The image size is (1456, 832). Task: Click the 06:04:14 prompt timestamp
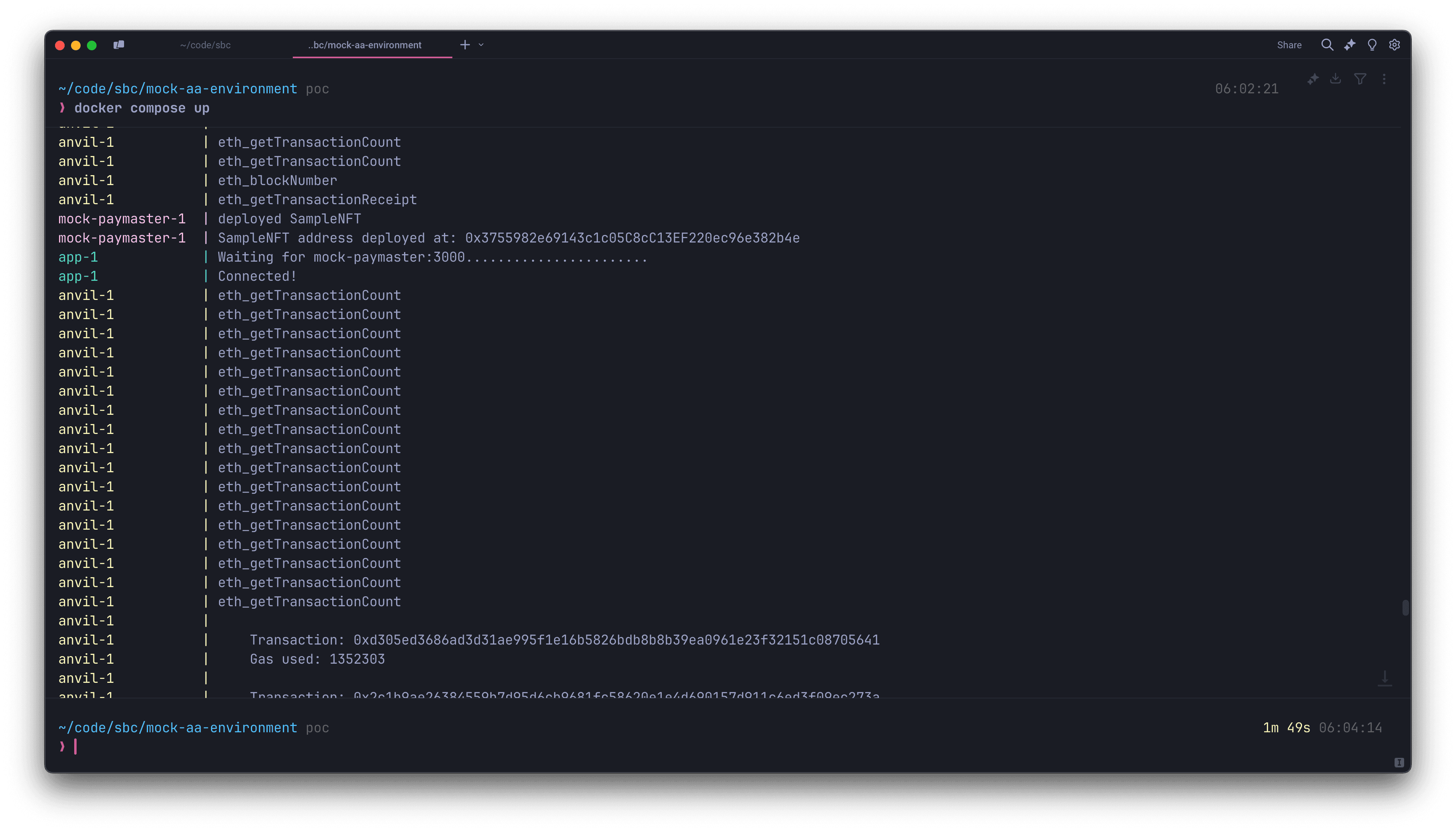click(x=1350, y=728)
